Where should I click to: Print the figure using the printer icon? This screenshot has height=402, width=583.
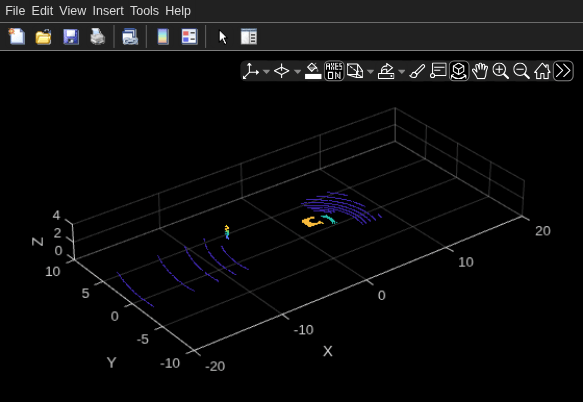[x=97, y=36]
